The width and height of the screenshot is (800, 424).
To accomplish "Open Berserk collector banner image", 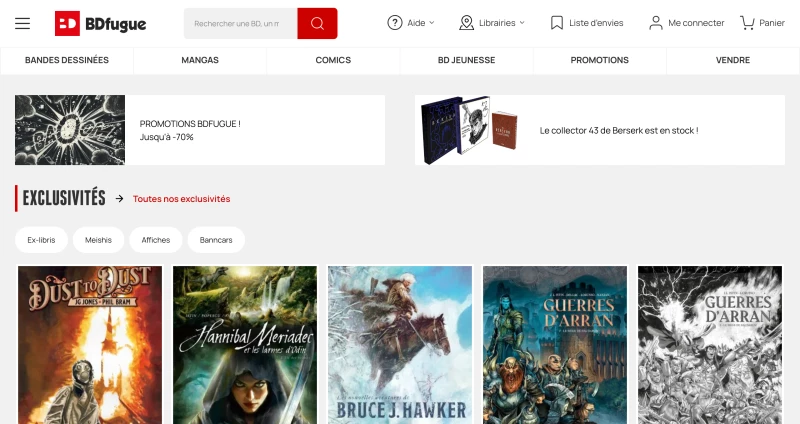I will point(469,130).
